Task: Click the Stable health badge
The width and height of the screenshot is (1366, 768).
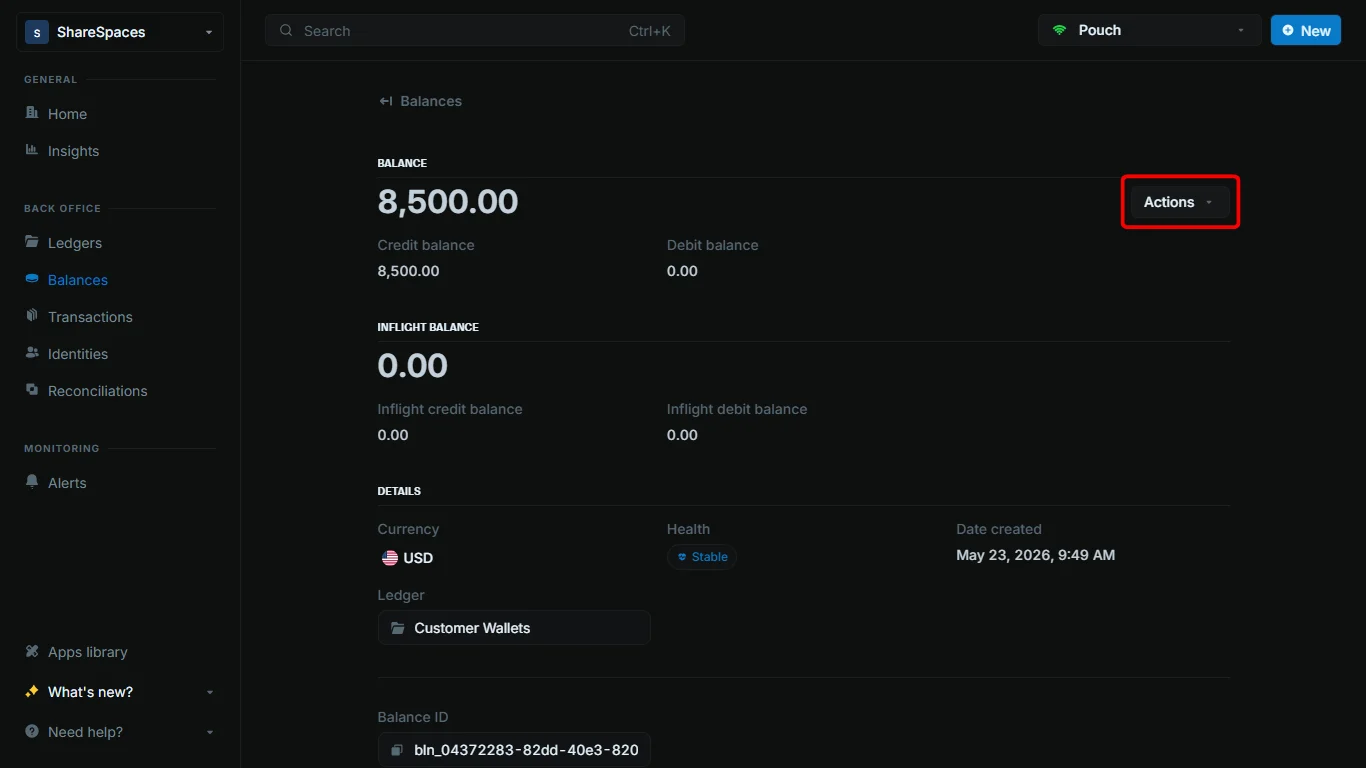Action: click(702, 557)
